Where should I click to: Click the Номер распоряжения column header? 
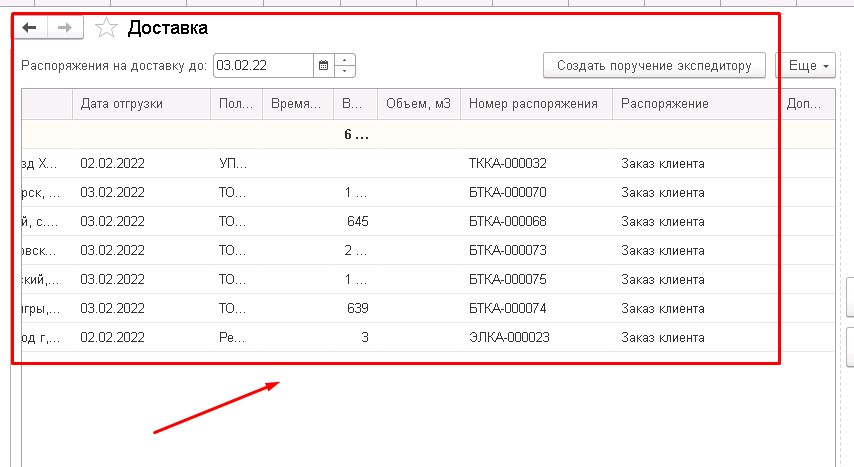click(x=533, y=103)
